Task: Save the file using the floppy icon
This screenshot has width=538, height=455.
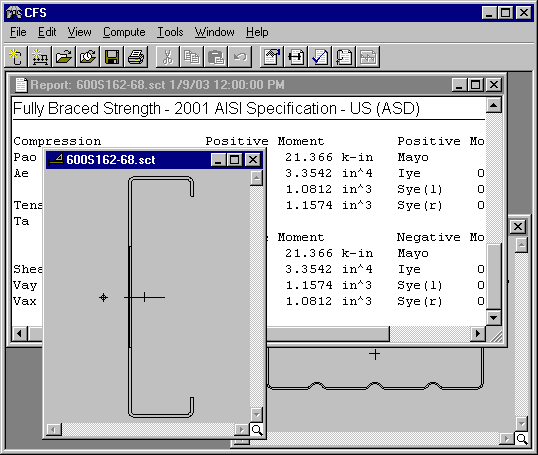Action: coord(112,57)
